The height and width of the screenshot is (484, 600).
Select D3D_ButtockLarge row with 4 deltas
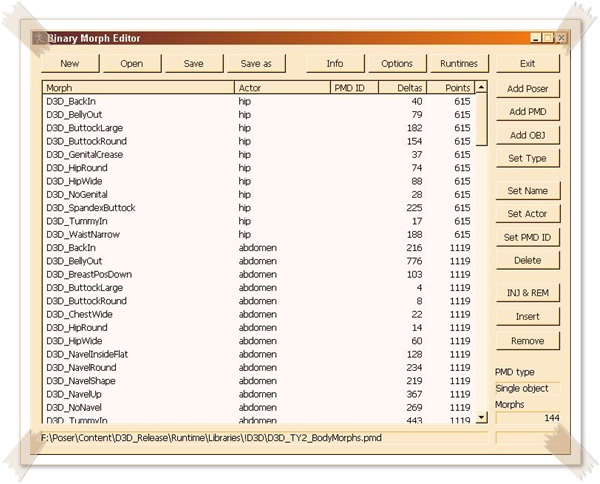(x=259, y=288)
